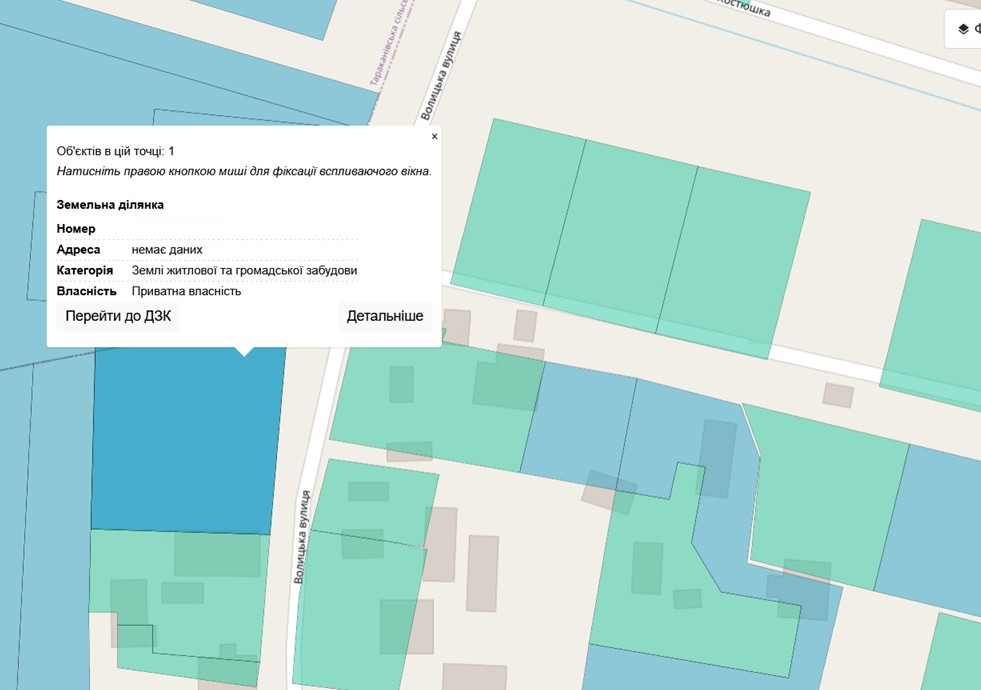
Task: Click the 'Ф' label on layers button
Action: click(x=977, y=29)
